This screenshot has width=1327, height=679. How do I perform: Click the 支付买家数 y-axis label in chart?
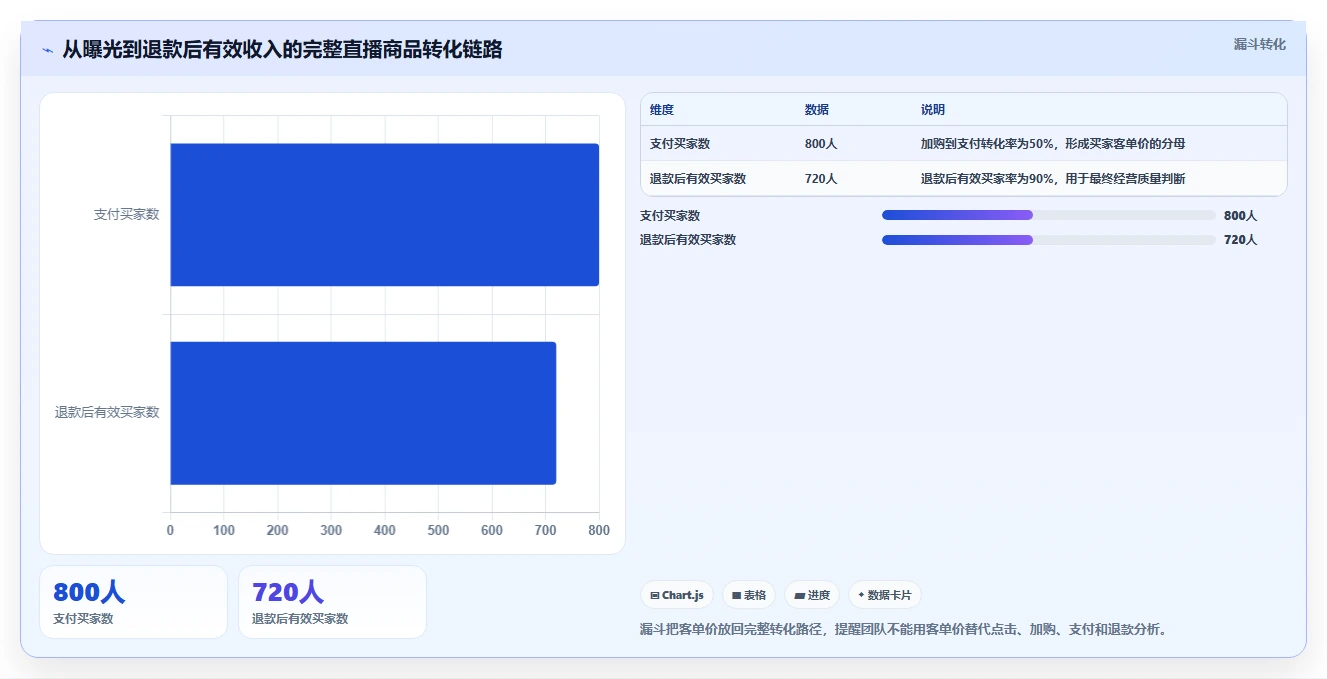(x=126, y=214)
